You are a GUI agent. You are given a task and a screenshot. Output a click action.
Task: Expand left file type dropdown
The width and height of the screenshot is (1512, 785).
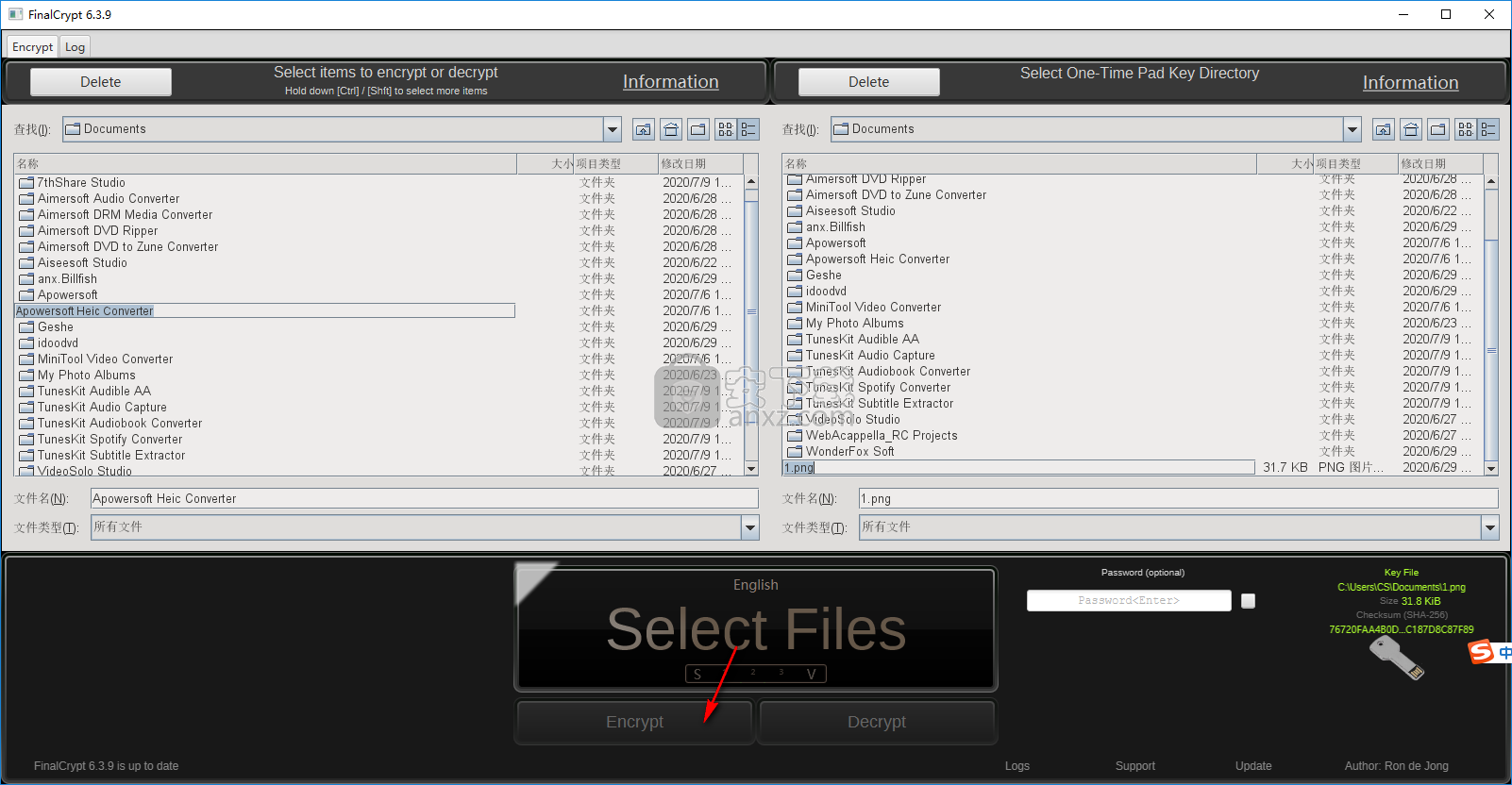click(750, 527)
